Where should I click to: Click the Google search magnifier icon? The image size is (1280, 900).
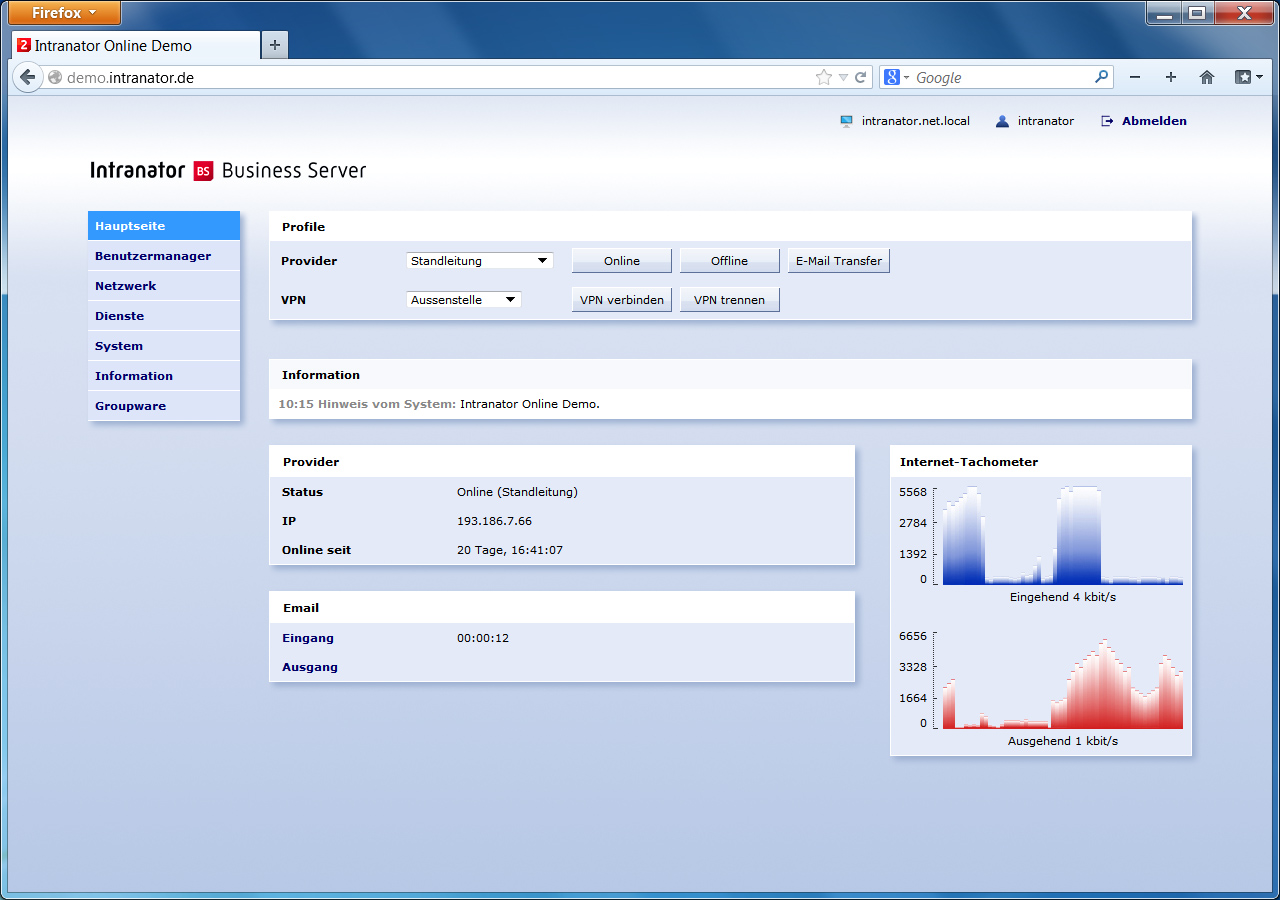point(1101,77)
